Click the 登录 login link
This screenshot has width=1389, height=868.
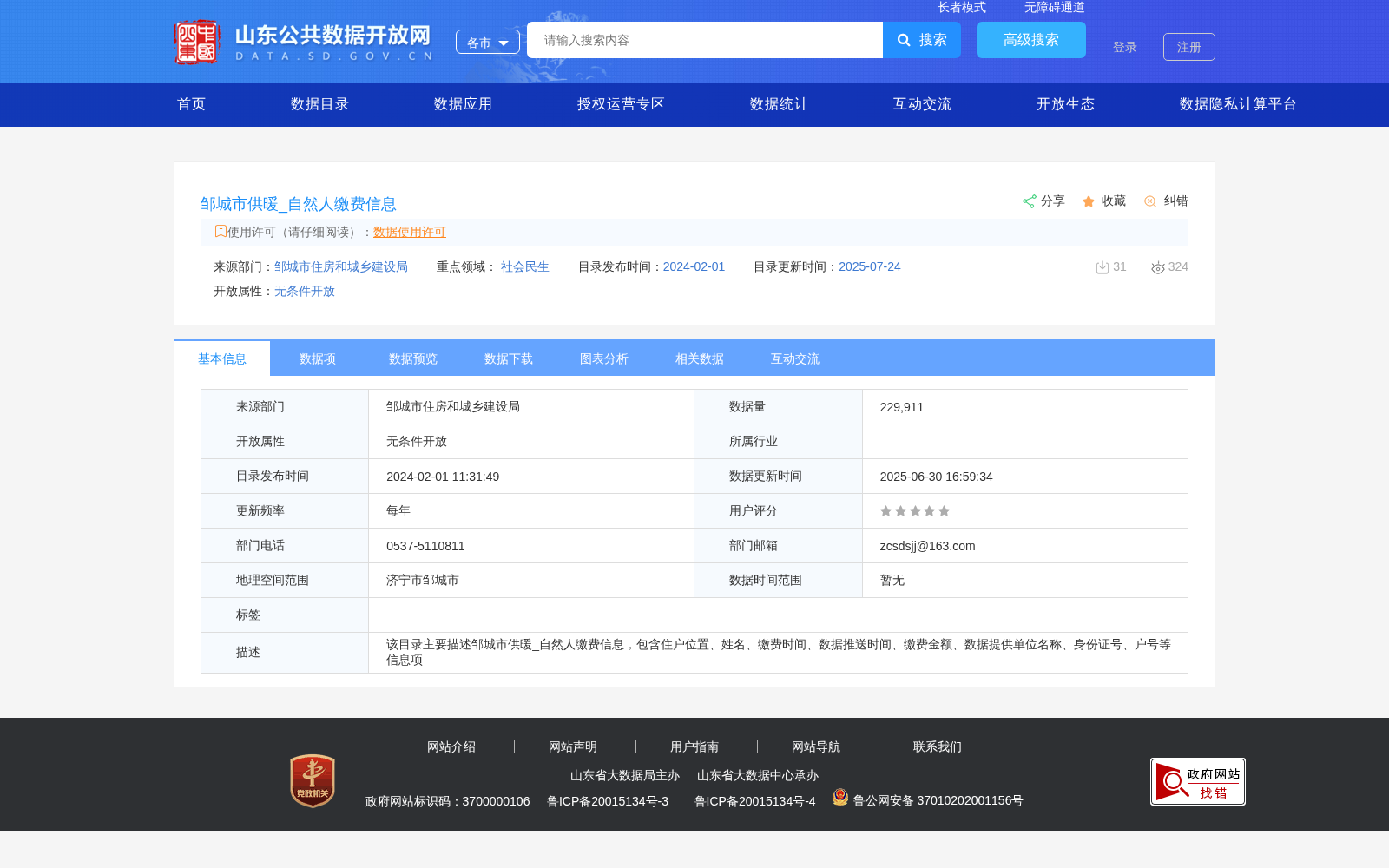[x=1125, y=47]
